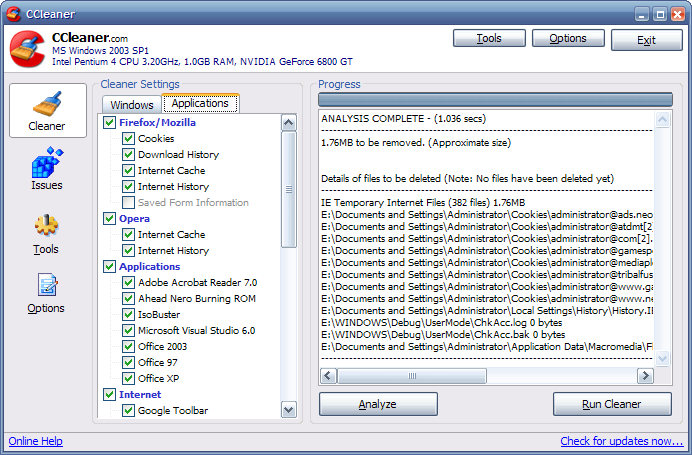Click the Analyze button
This screenshot has height=455, width=692.
pos(378,404)
